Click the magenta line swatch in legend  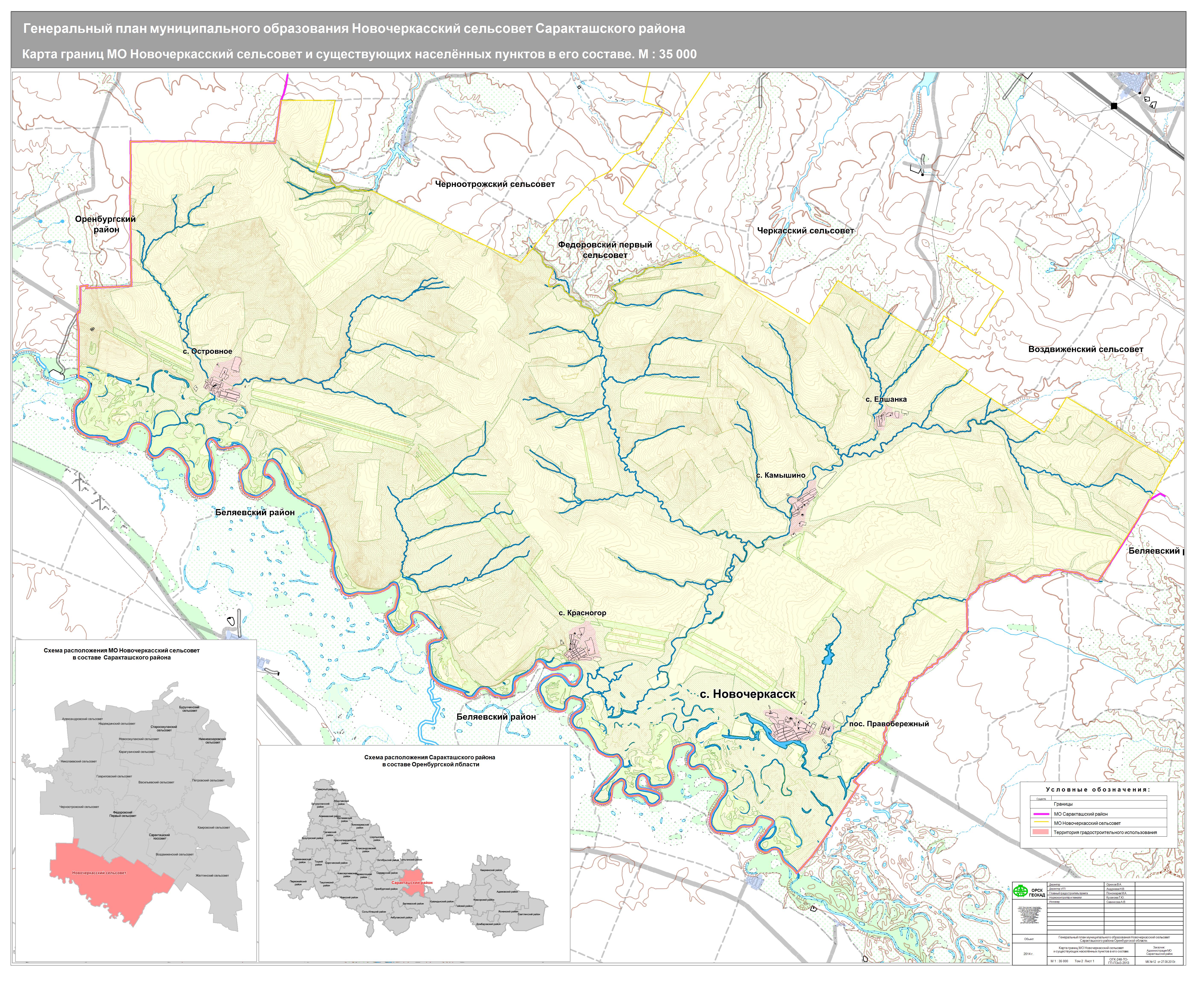pyautogui.click(x=1041, y=814)
